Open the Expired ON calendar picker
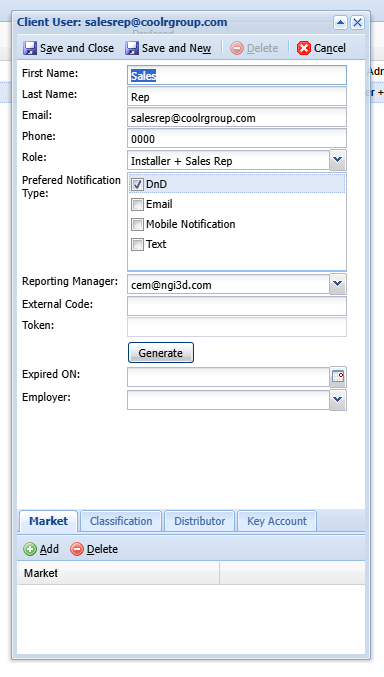 pyautogui.click(x=338, y=377)
